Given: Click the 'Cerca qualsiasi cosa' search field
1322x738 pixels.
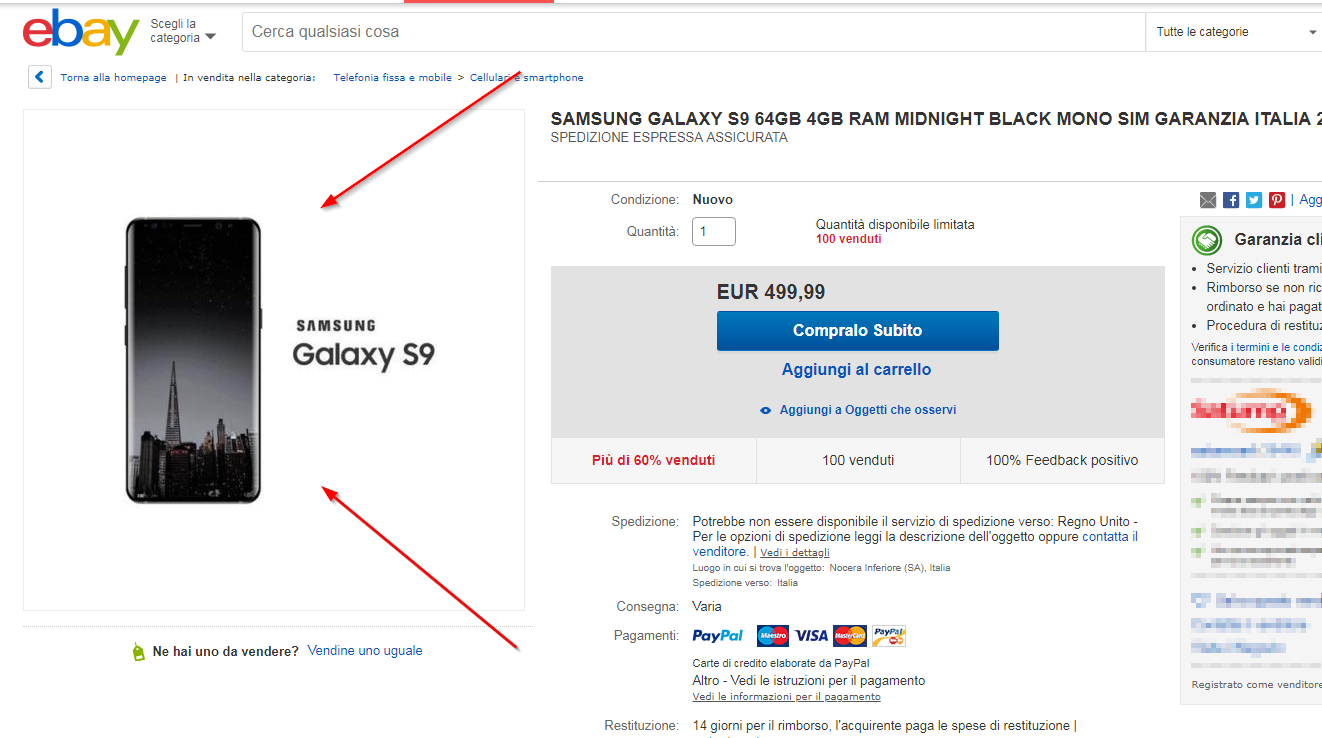Looking at the screenshot, I should click(x=692, y=32).
